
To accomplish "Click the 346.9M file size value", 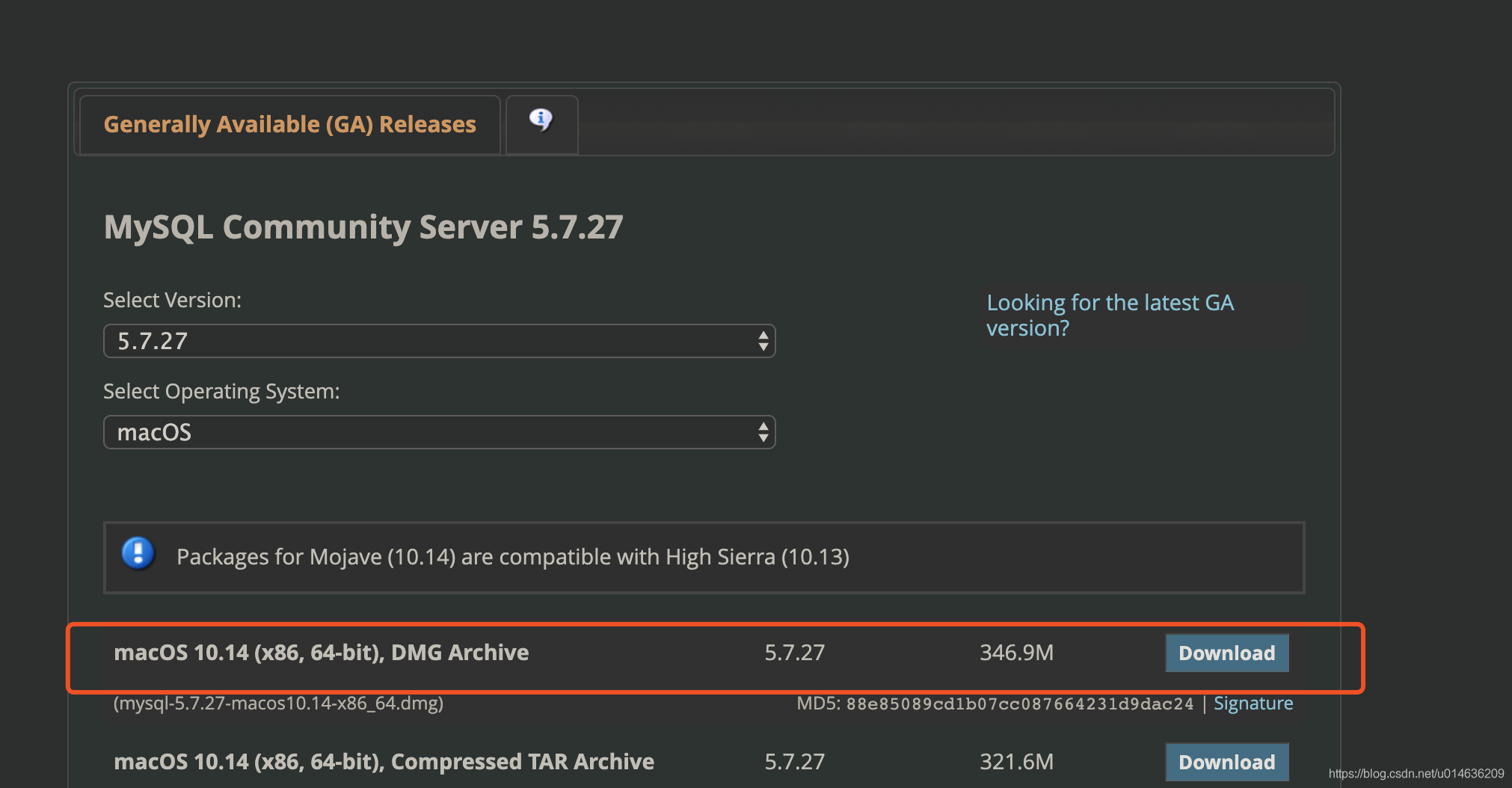I will tap(1016, 653).
